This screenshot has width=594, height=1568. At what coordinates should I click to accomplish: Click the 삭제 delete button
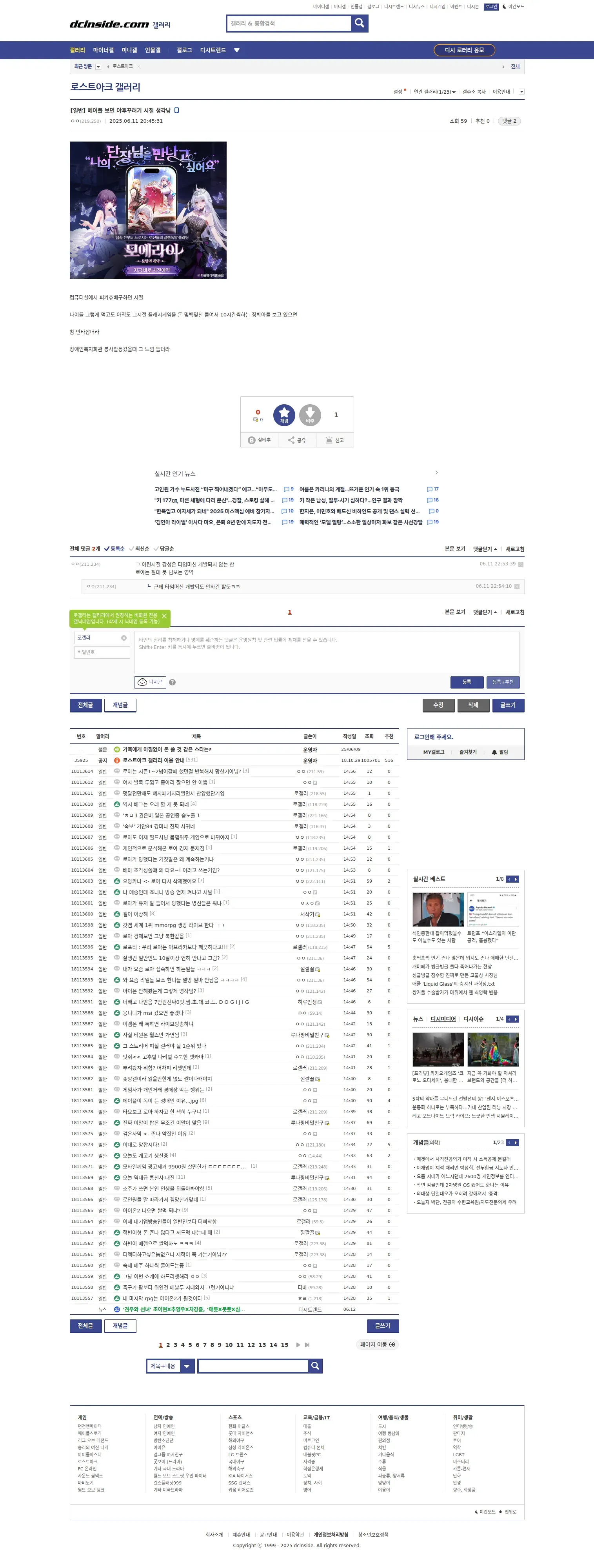click(473, 705)
